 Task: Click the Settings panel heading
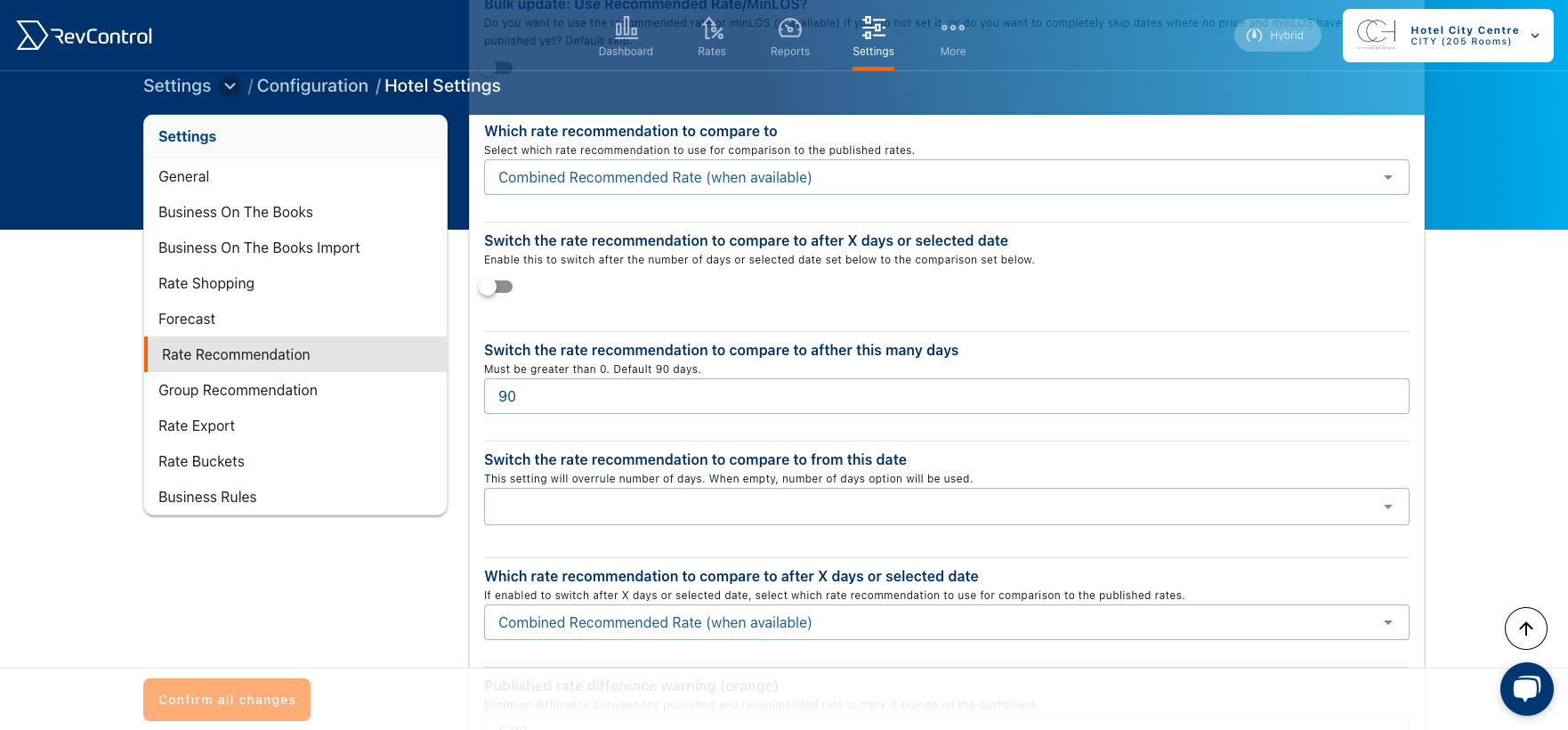click(x=187, y=136)
